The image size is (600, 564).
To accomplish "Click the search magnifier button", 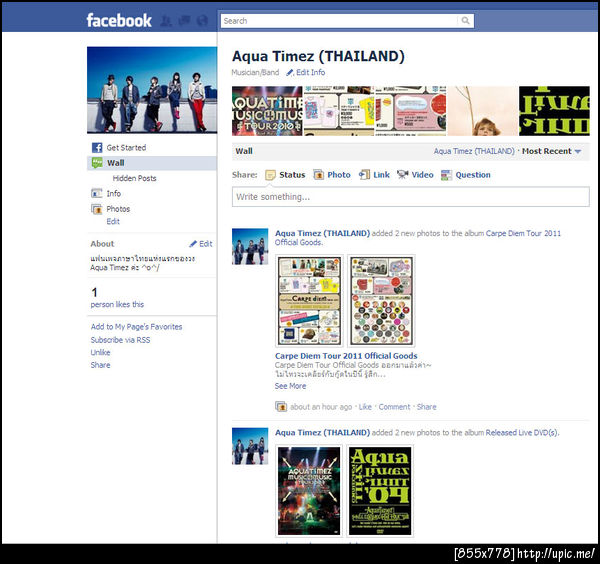I will 465,21.
